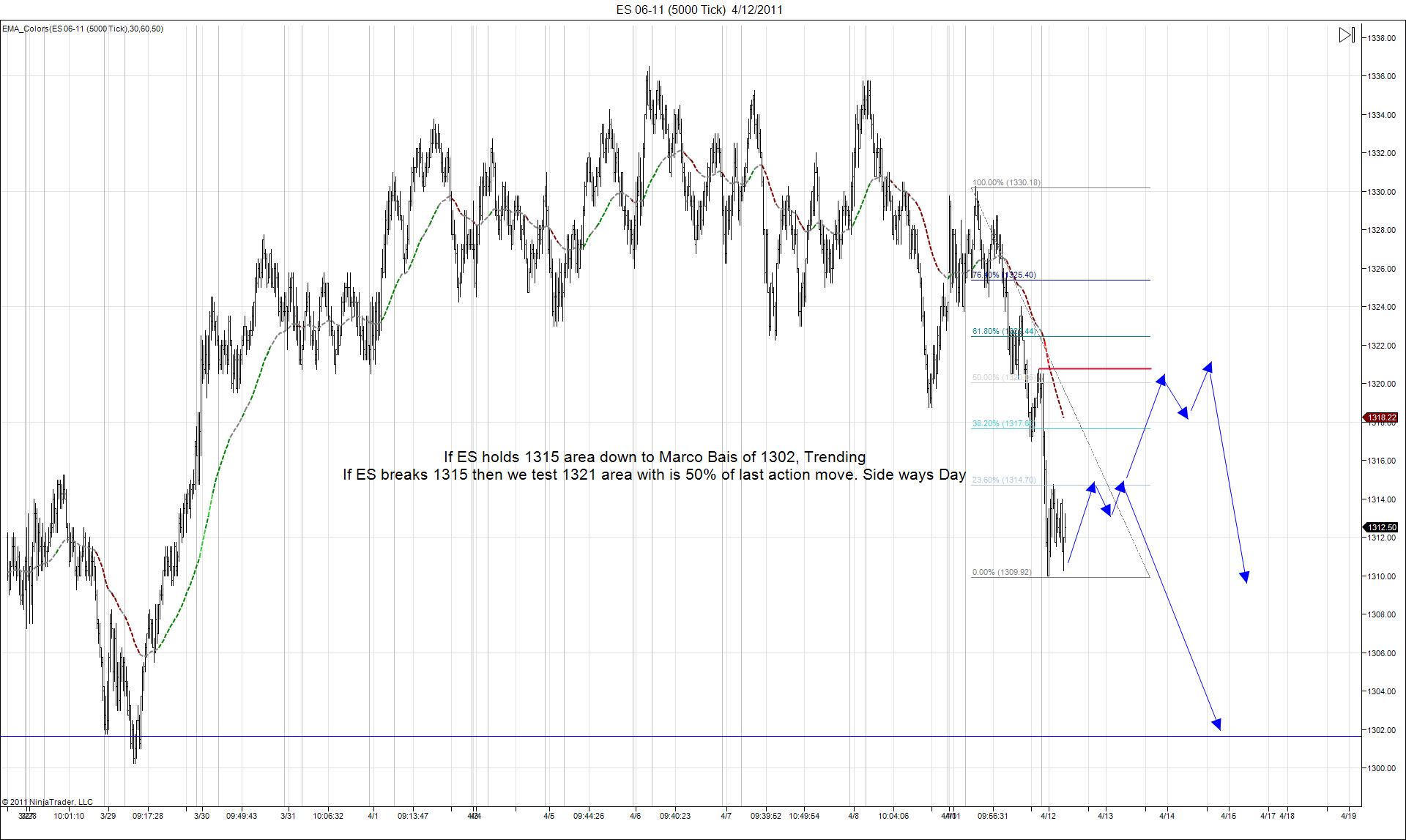The width and height of the screenshot is (1406, 840).
Task: Click the 1338.00 price axis label
Action: click(x=1381, y=37)
